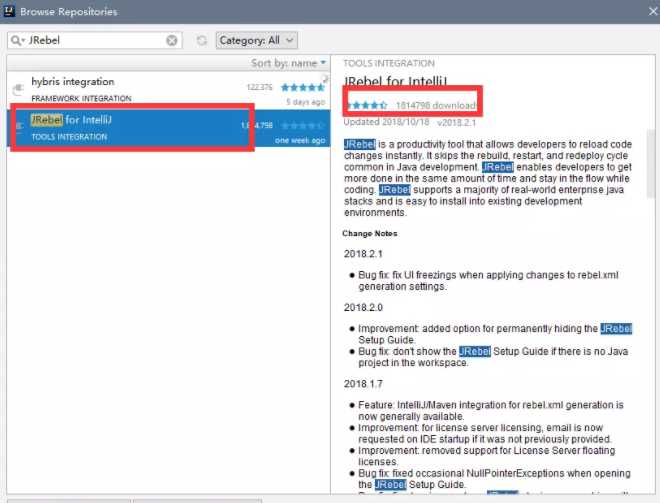Click the 2018.2.1 version heading
Image resolution: width=660 pixels, height=503 pixels.
tap(363, 254)
